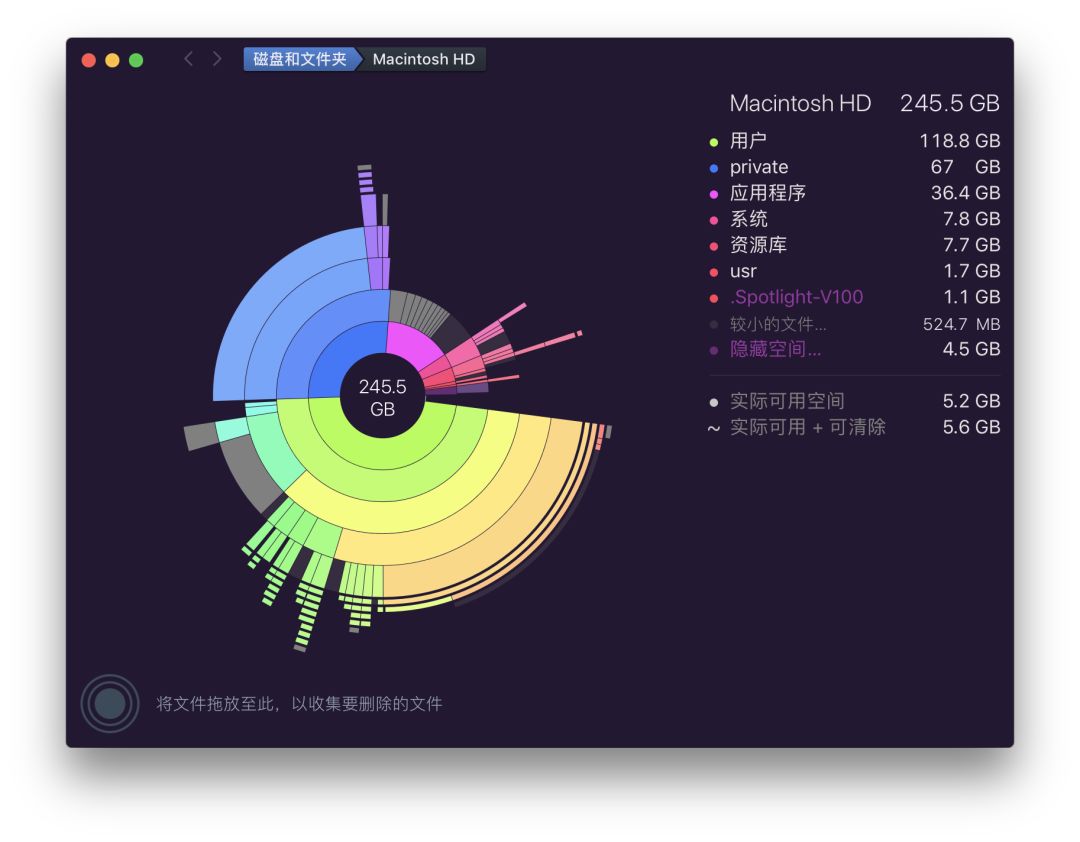Click the magenta dot next to 应用程序

(x=714, y=194)
